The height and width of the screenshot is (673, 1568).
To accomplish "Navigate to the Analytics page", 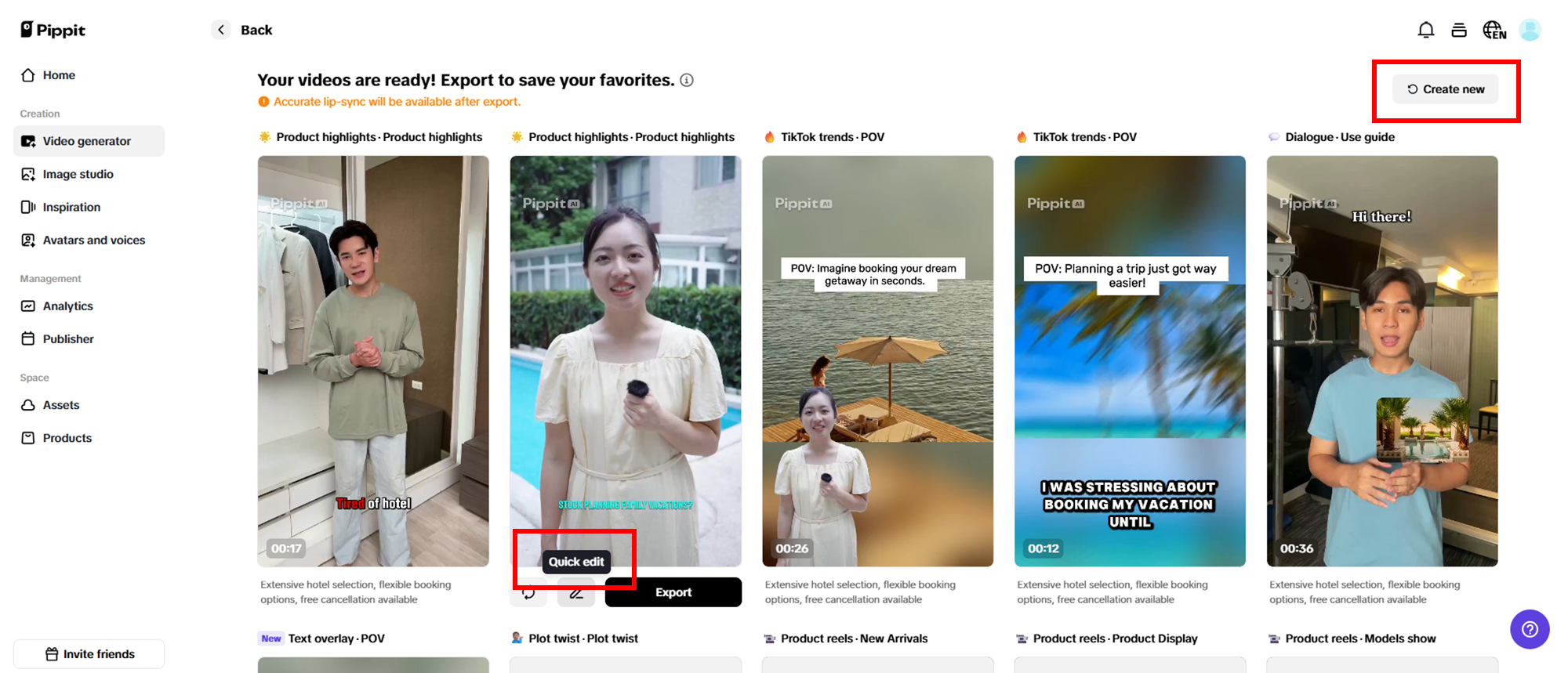I will (67, 306).
